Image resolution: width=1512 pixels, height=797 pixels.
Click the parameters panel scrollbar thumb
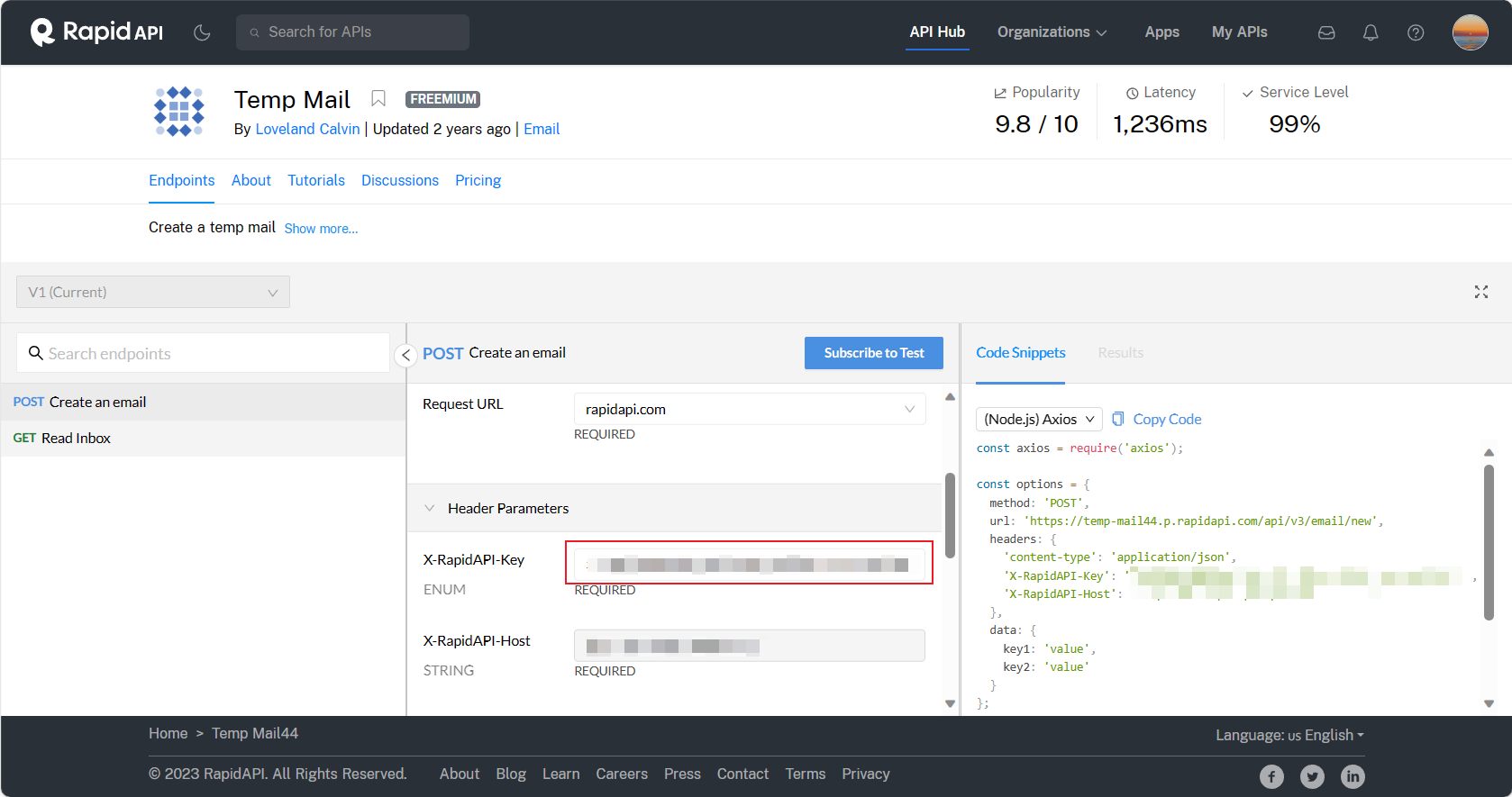(950, 515)
